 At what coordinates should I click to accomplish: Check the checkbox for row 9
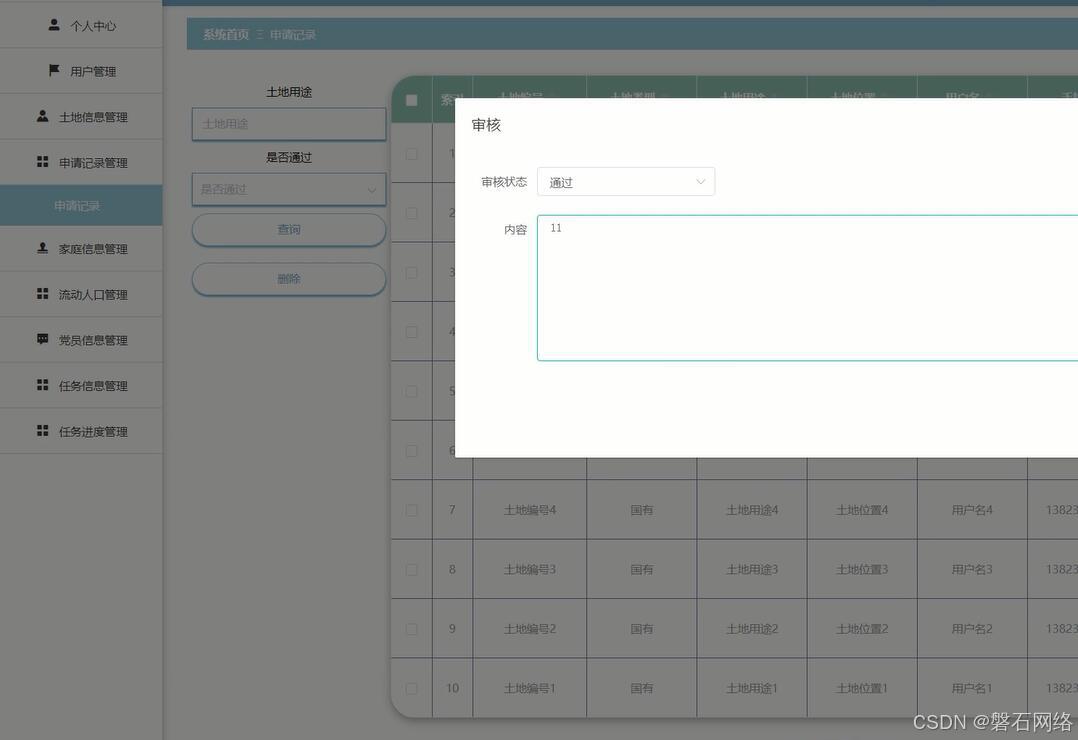pyautogui.click(x=411, y=629)
